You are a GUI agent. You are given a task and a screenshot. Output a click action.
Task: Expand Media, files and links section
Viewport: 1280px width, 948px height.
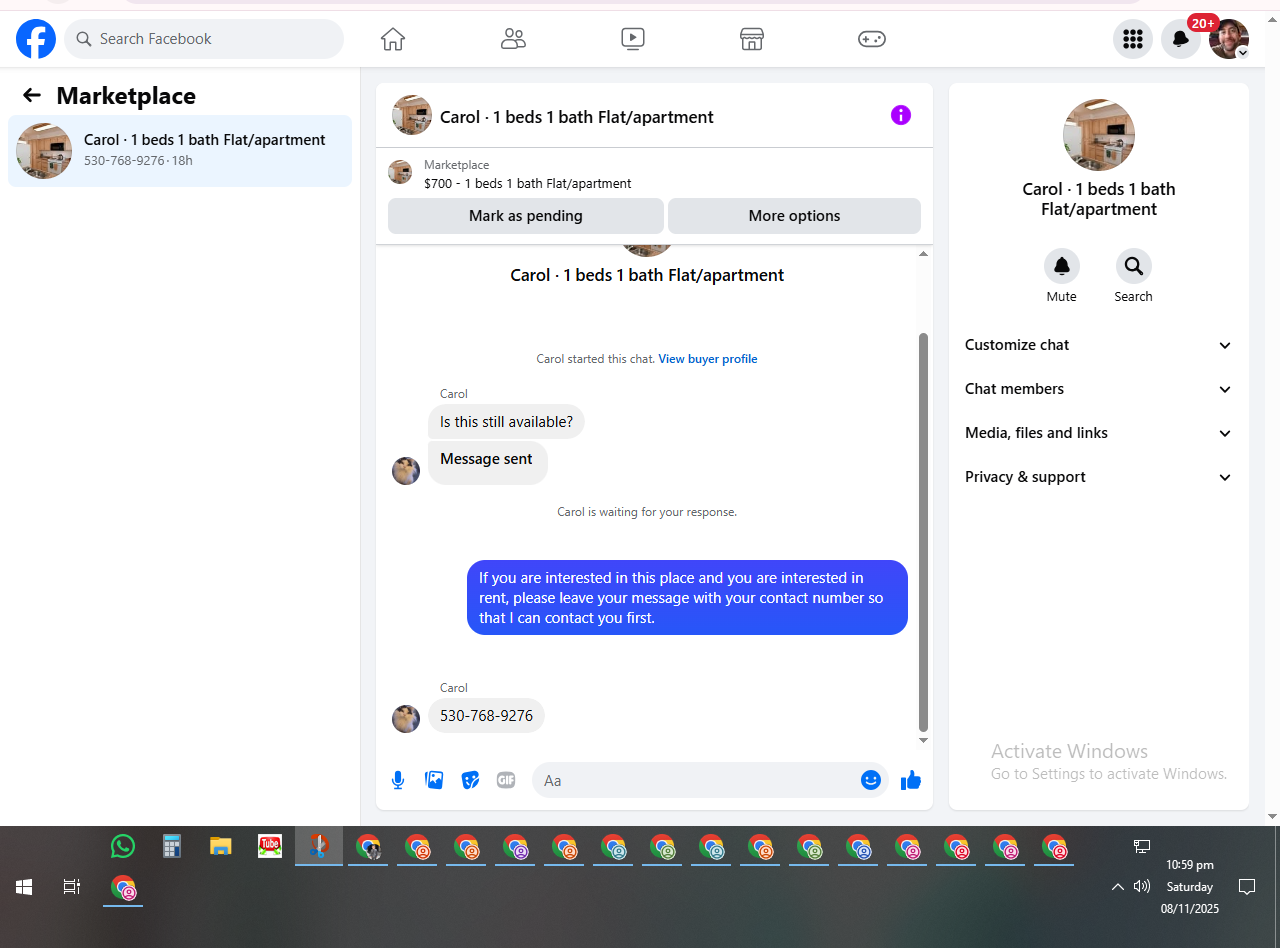pyautogui.click(x=1099, y=433)
